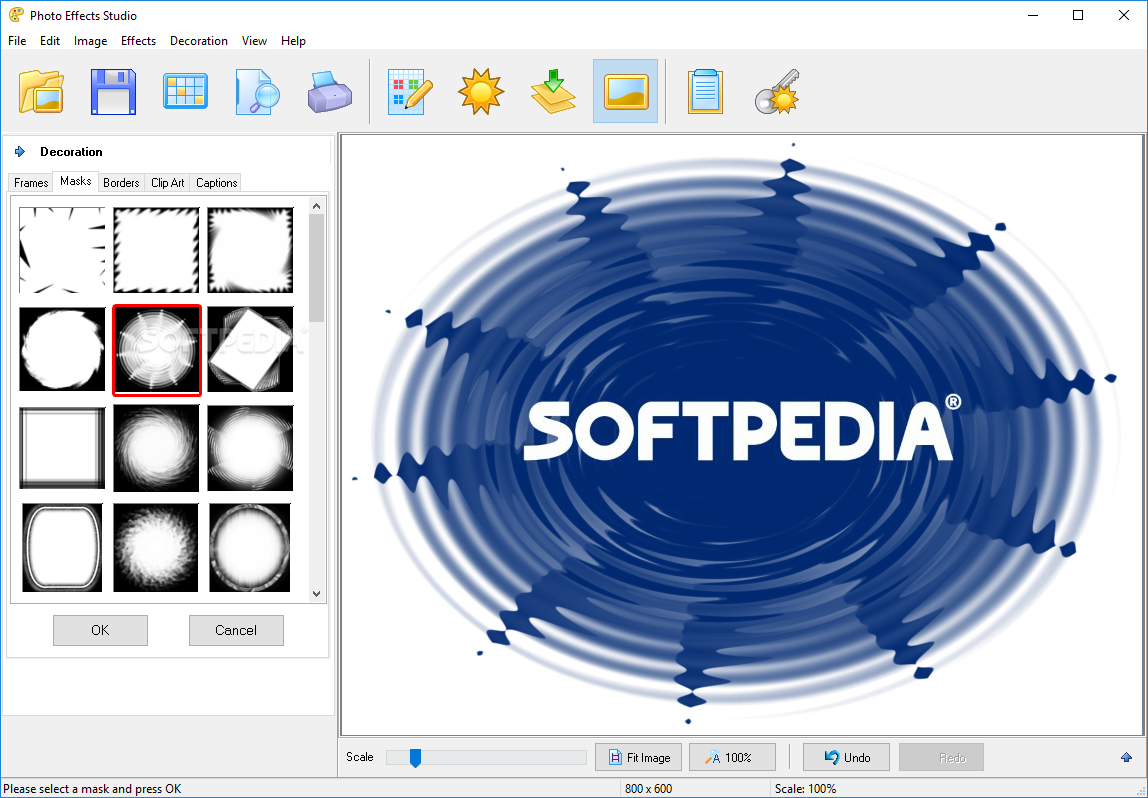Open the Edit menu
The image size is (1148, 798).
pos(50,41)
